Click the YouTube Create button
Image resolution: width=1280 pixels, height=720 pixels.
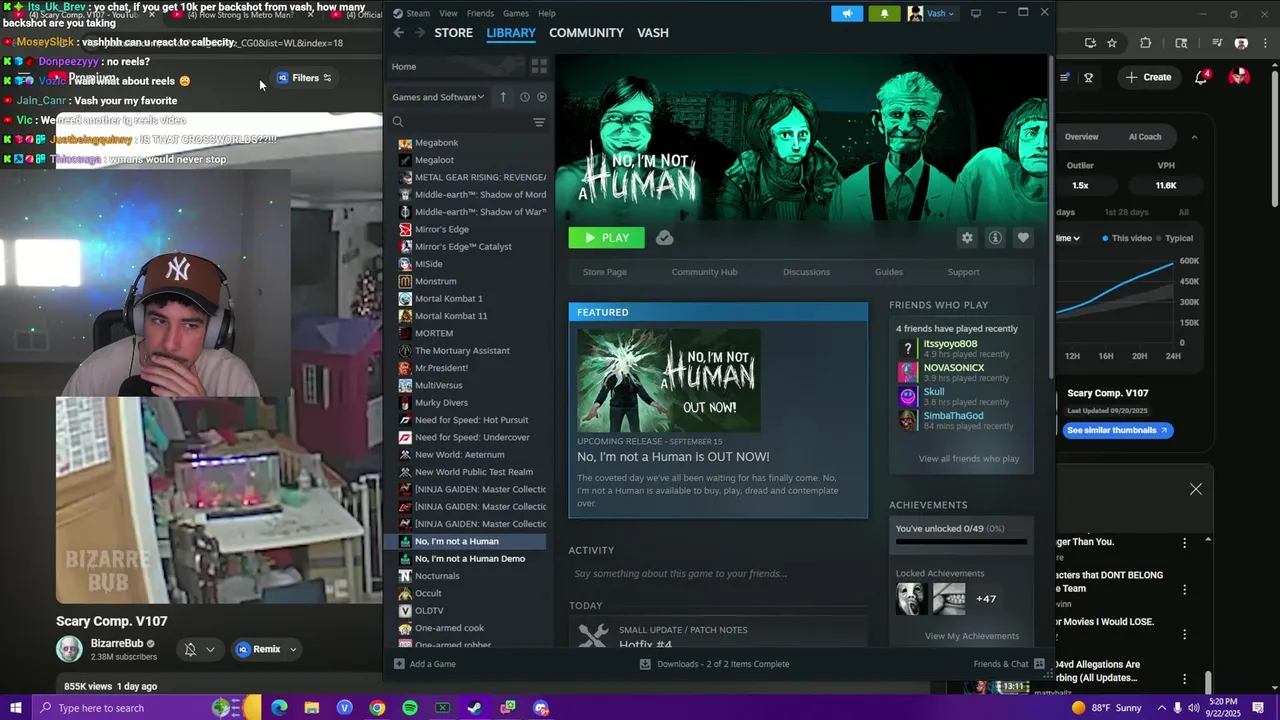click(x=1148, y=77)
